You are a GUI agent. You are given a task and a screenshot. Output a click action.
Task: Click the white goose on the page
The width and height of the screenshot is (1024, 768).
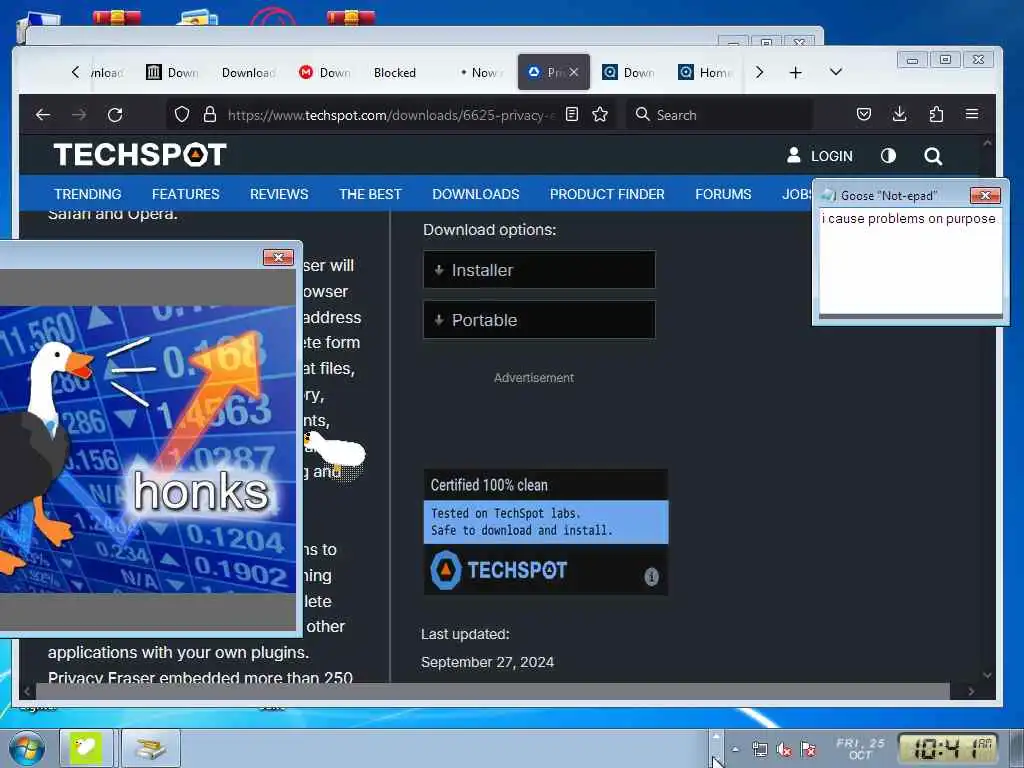point(336,451)
